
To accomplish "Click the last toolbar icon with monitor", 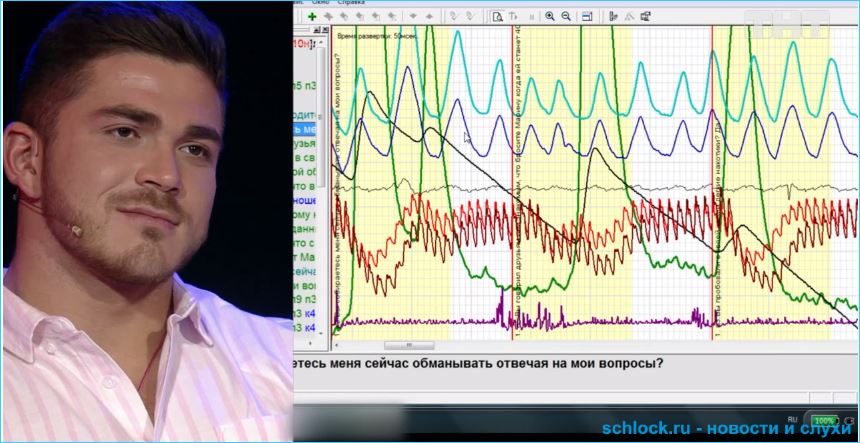I will (646, 16).
